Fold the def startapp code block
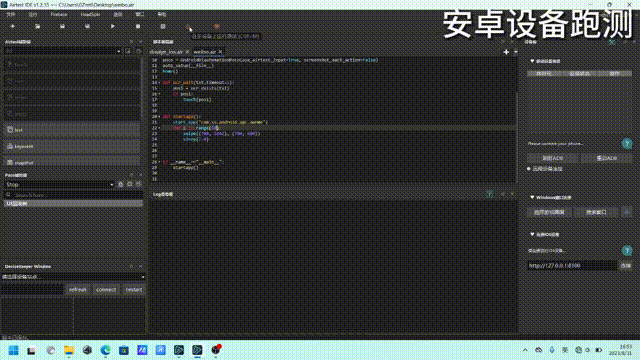Image resolution: width=640 pixels, height=360 pixels. pyautogui.click(x=159, y=116)
